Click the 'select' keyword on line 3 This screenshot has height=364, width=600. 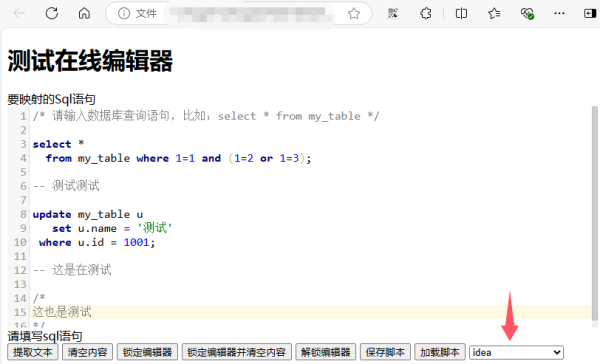pyautogui.click(x=52, y=144)
